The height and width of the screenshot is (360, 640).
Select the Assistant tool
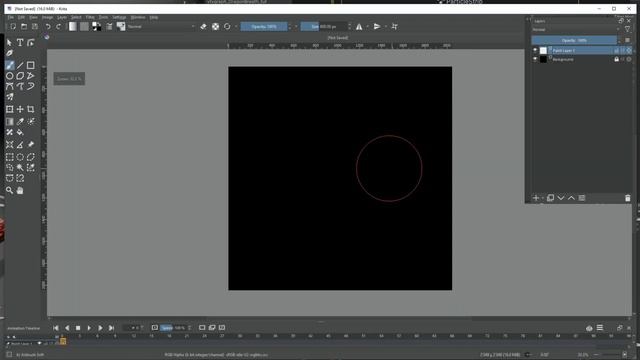[9, 144]
